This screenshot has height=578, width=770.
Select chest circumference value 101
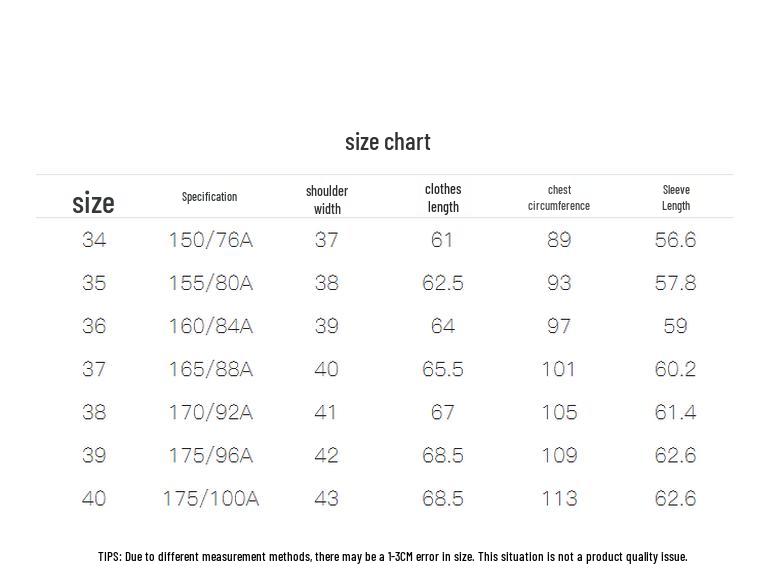click(558, 369)
